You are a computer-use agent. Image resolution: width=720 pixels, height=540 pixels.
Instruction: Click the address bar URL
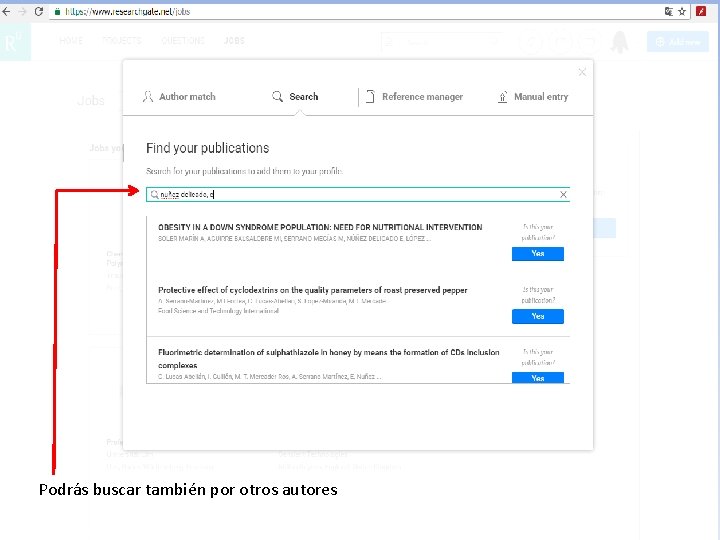(127, 12)
